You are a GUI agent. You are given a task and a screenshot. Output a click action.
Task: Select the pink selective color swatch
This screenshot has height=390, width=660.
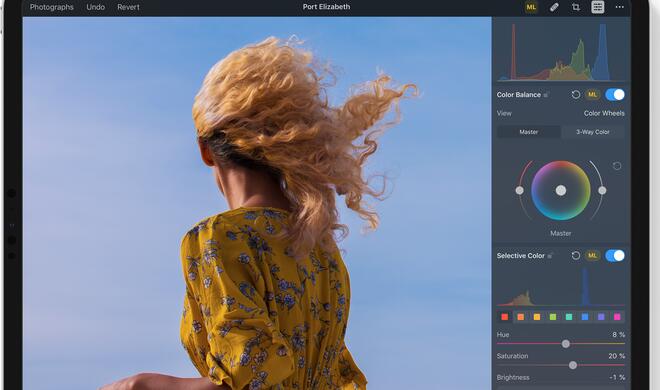(617, 317)
